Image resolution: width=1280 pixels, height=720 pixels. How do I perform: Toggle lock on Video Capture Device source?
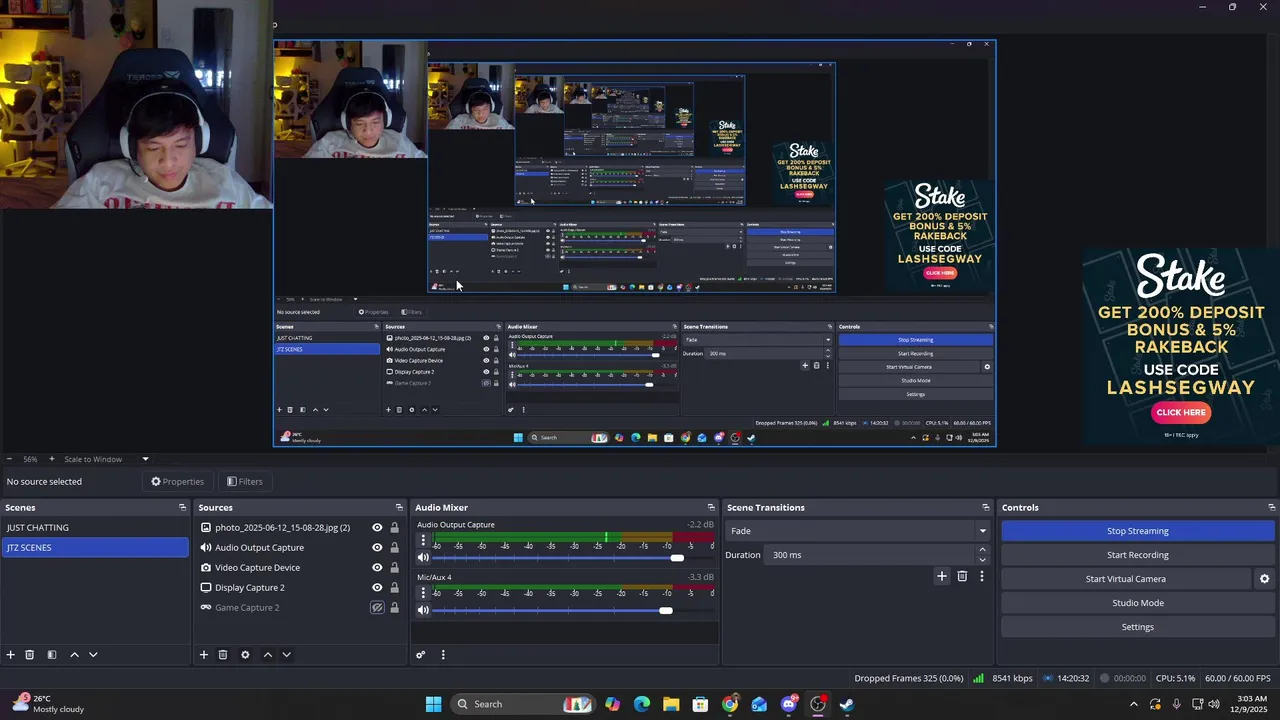point(394,568)
